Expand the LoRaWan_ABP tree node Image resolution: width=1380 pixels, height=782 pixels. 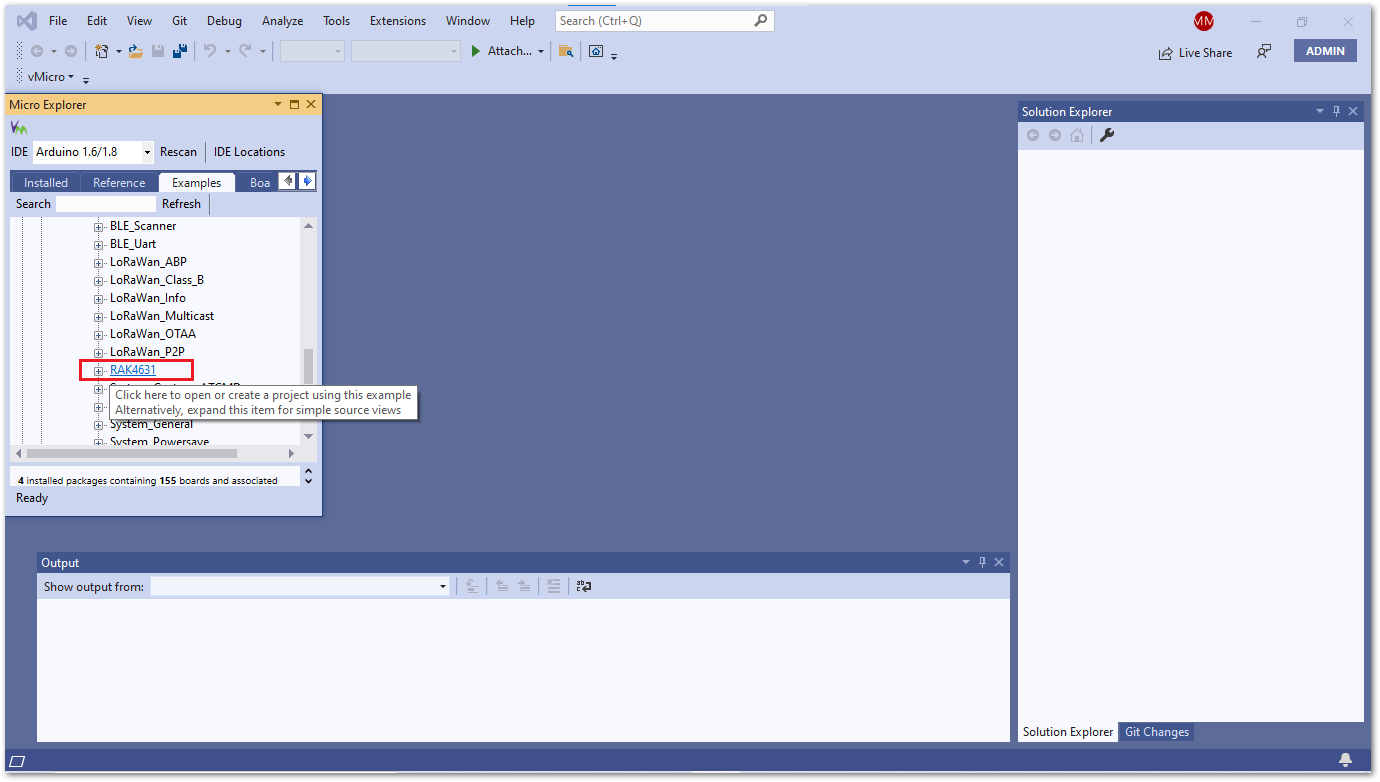(x=99, y=262)
